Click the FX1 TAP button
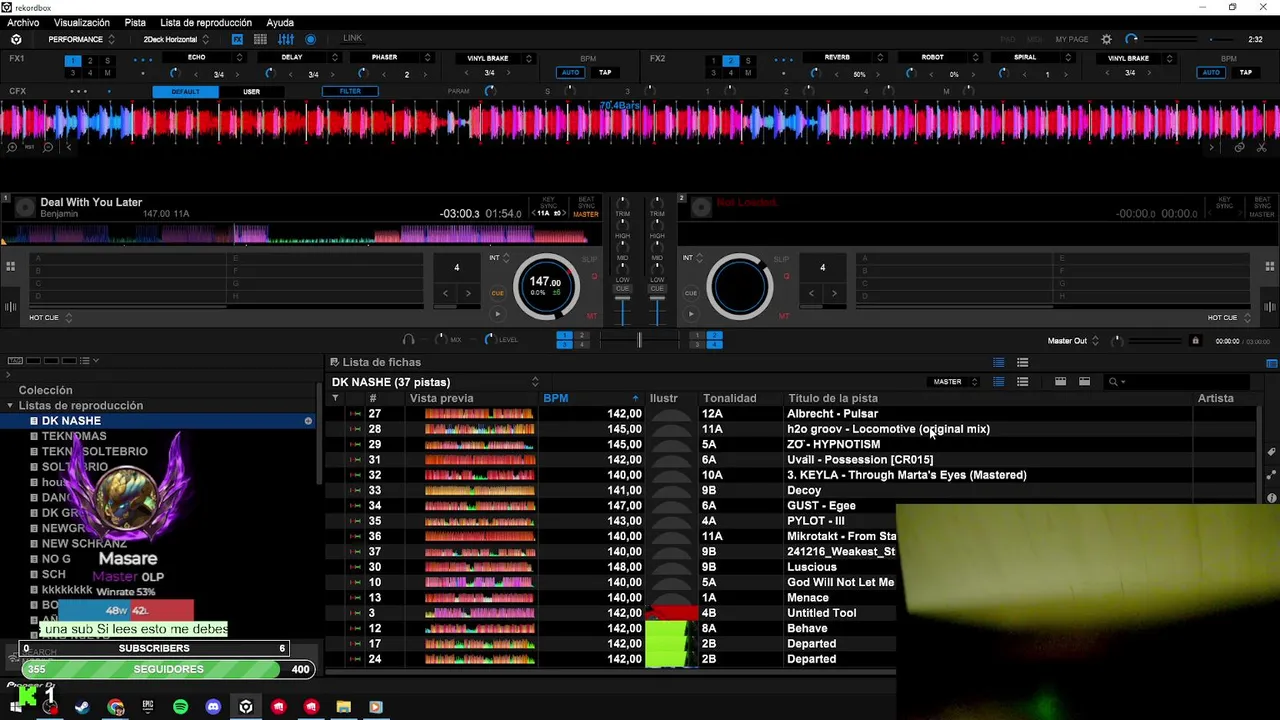 605,72
